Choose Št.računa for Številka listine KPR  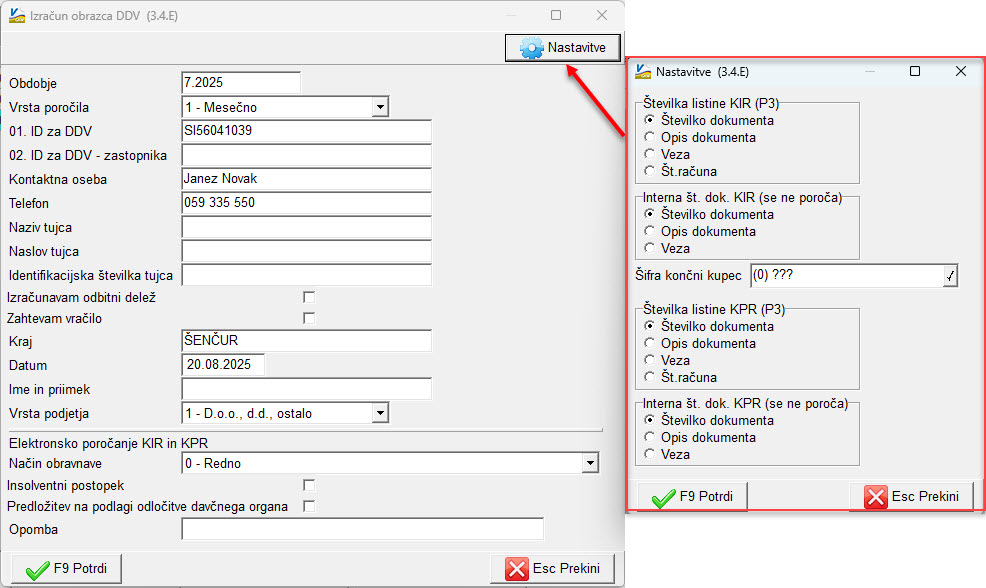pyautogui.click(x=650, y=377)
